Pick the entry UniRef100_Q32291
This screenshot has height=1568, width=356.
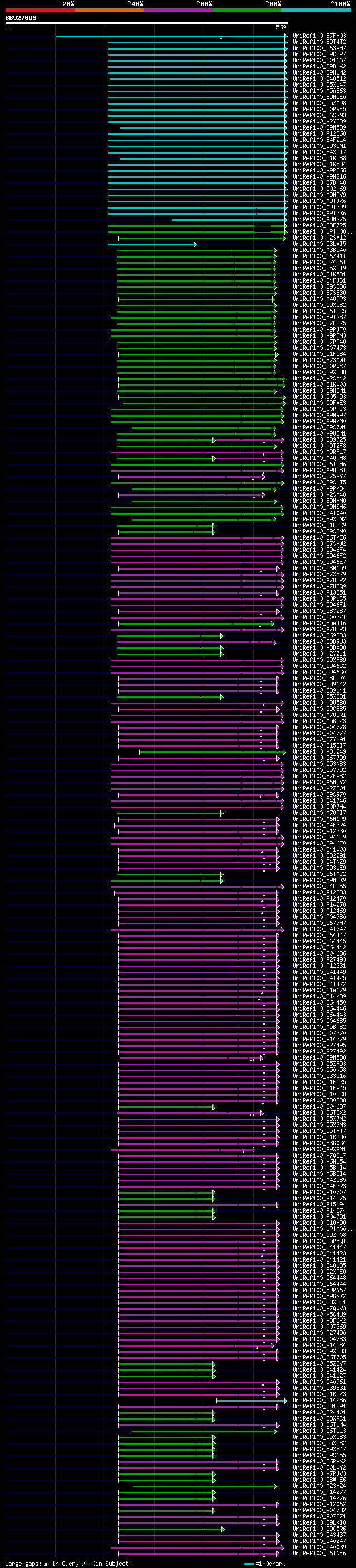point(319,856)
